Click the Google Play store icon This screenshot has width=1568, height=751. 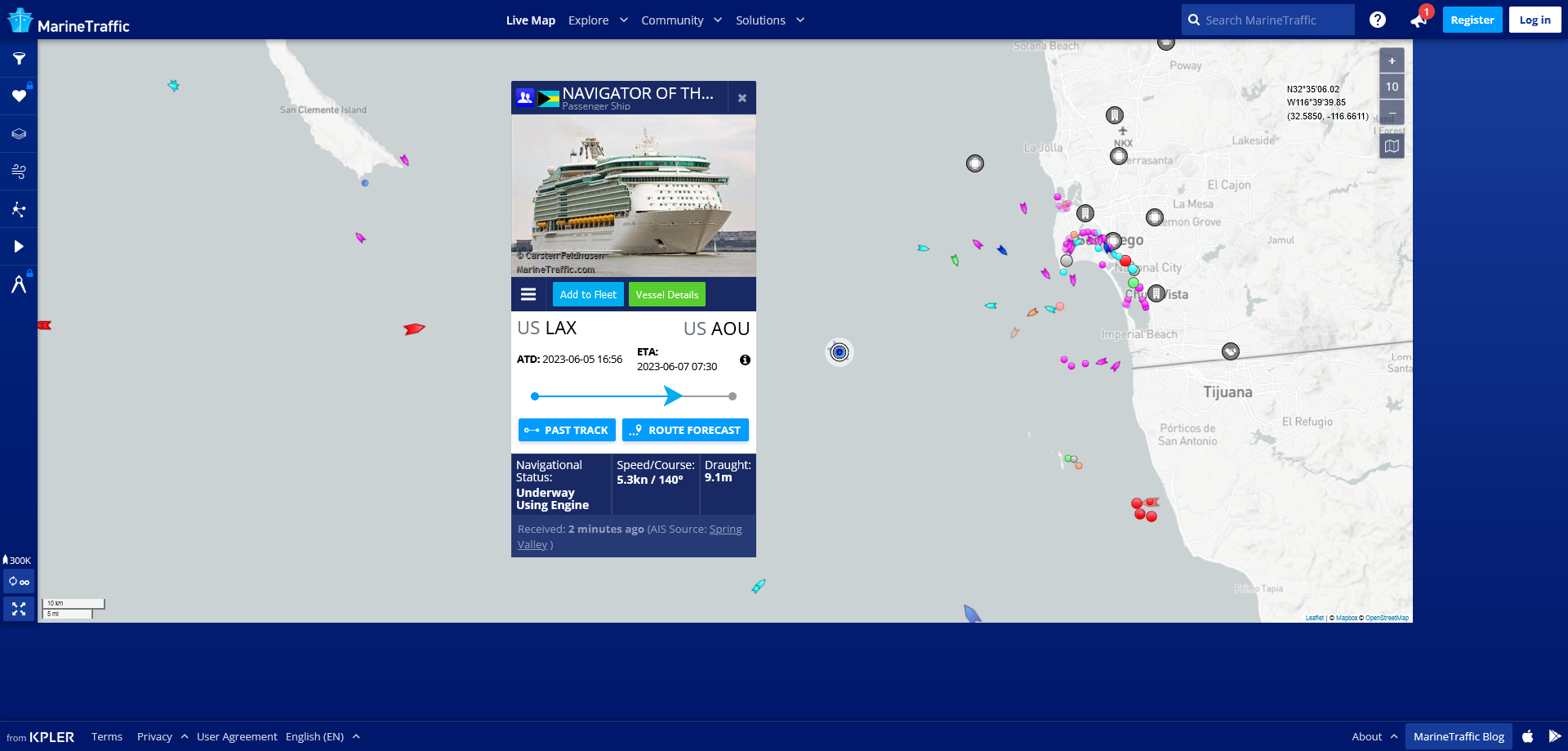point(1555,736)
